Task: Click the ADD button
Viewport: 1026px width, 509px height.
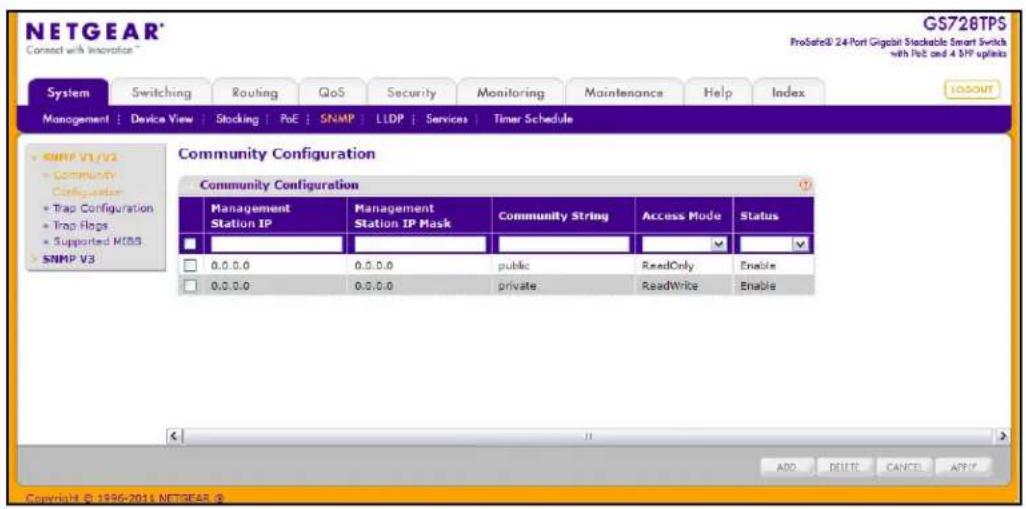Action: (787, 466)
